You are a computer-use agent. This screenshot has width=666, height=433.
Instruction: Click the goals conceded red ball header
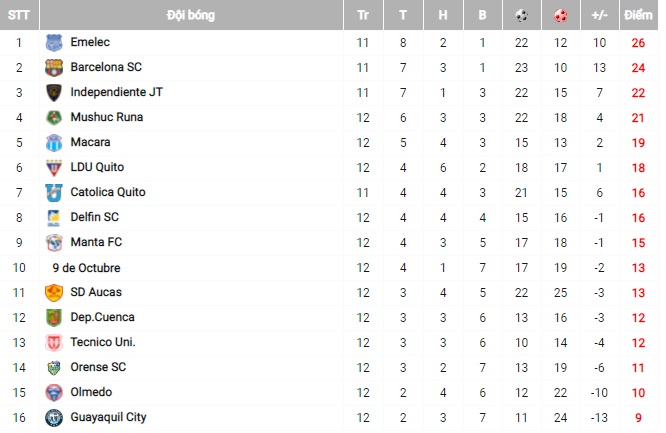560,16
